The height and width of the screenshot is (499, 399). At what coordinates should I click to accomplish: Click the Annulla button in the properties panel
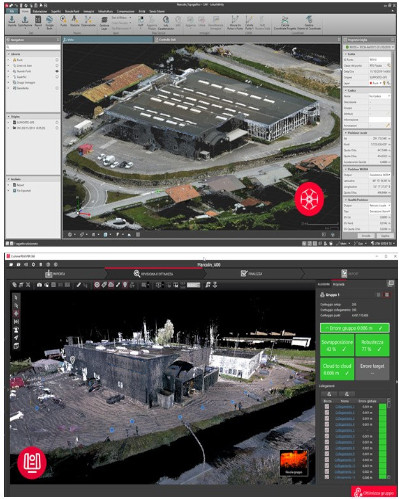point(366,236)
